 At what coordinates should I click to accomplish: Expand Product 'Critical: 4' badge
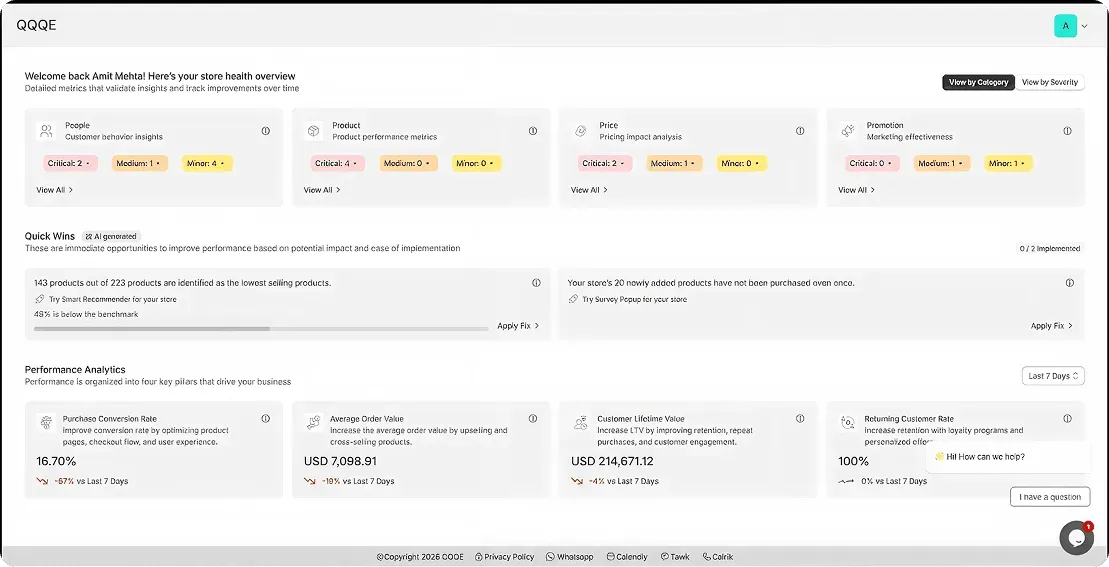[337, 163]
